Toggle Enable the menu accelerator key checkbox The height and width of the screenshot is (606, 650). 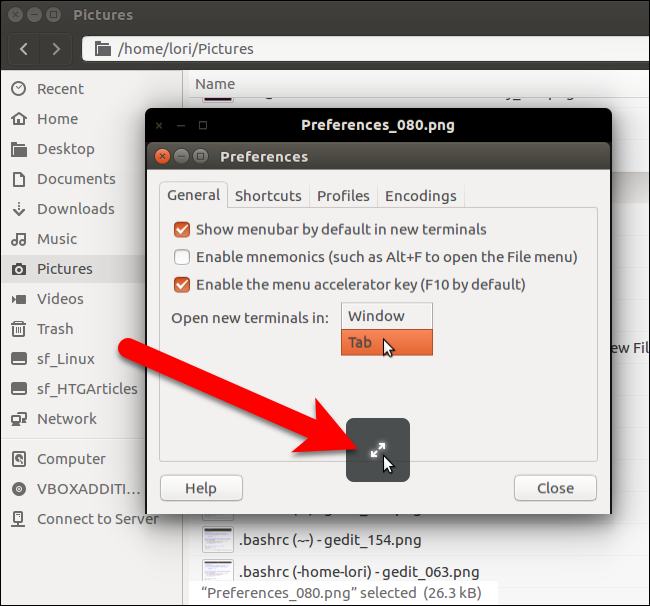click(x=182, y=285)
